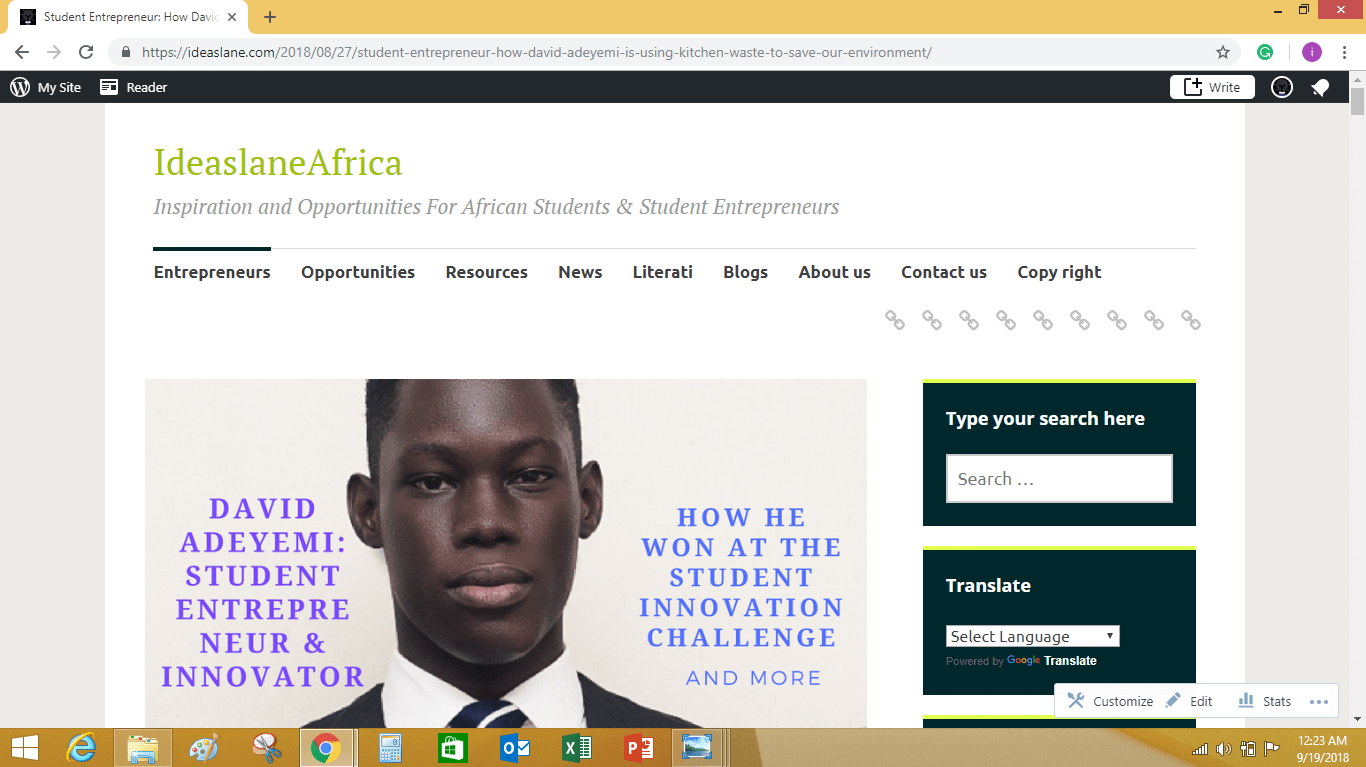Open the Literati menu item
Screen dimensions: 1366x767
tap(663, 272)
